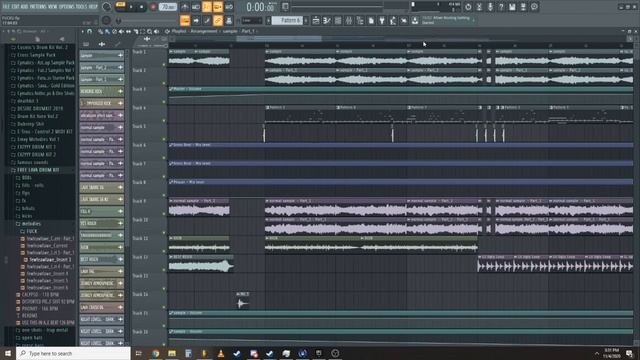Open the playlist options menu arrow
Viewport: 640px width, 360px height.
click(x=83, y=31)
